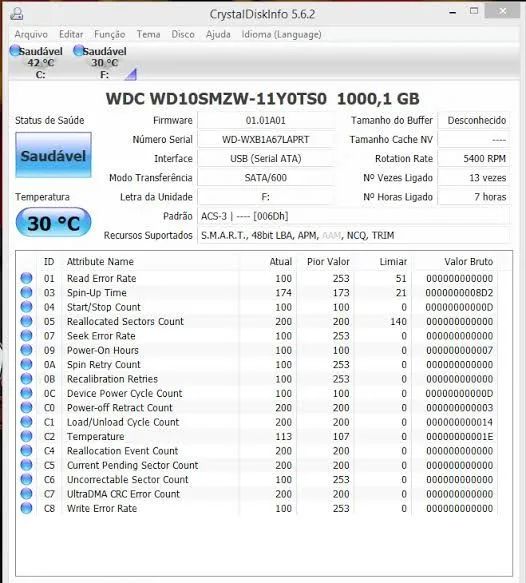Click the Attribute Name column header
Viewport: 526px width, 583px height.
pos(100,262)
